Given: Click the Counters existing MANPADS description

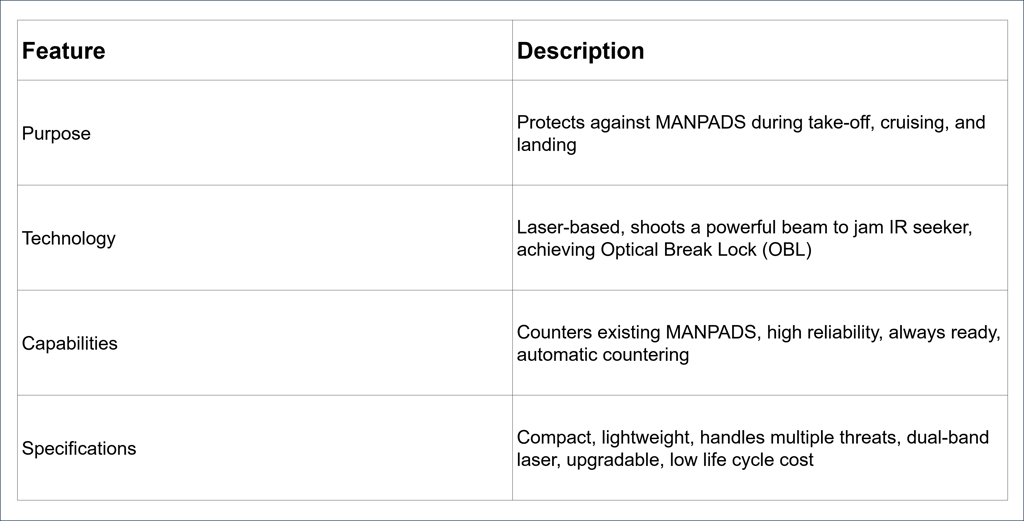Looking at the screenshot, I should 758,343.
